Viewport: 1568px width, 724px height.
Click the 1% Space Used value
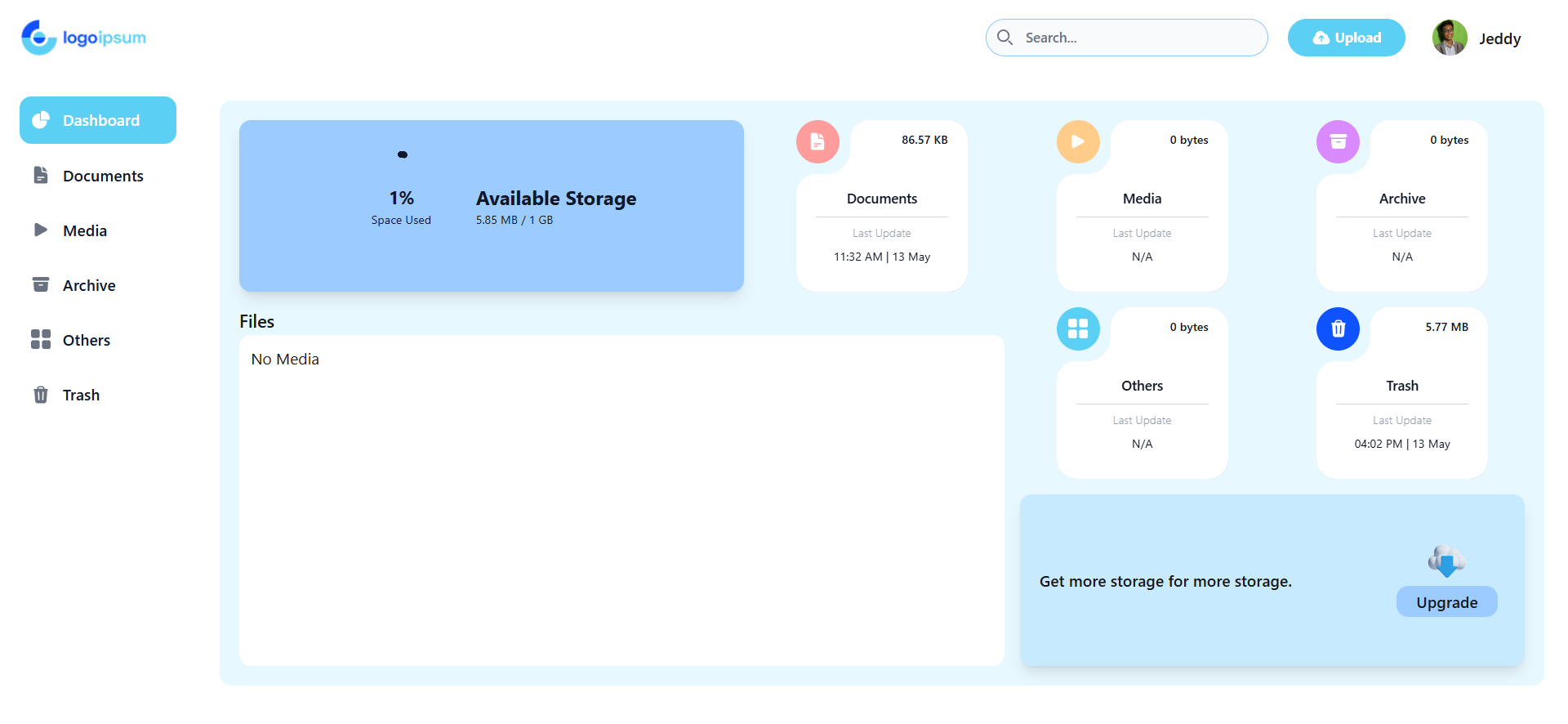tap(401, 199)
